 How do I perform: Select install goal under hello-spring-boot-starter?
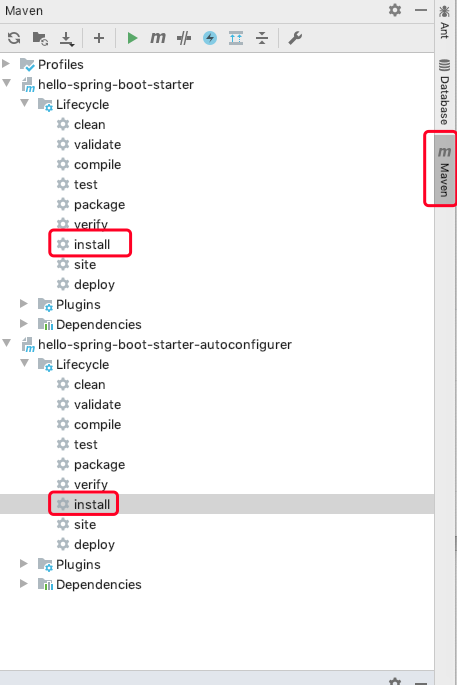pyautogui.click(x=92, y=244)
